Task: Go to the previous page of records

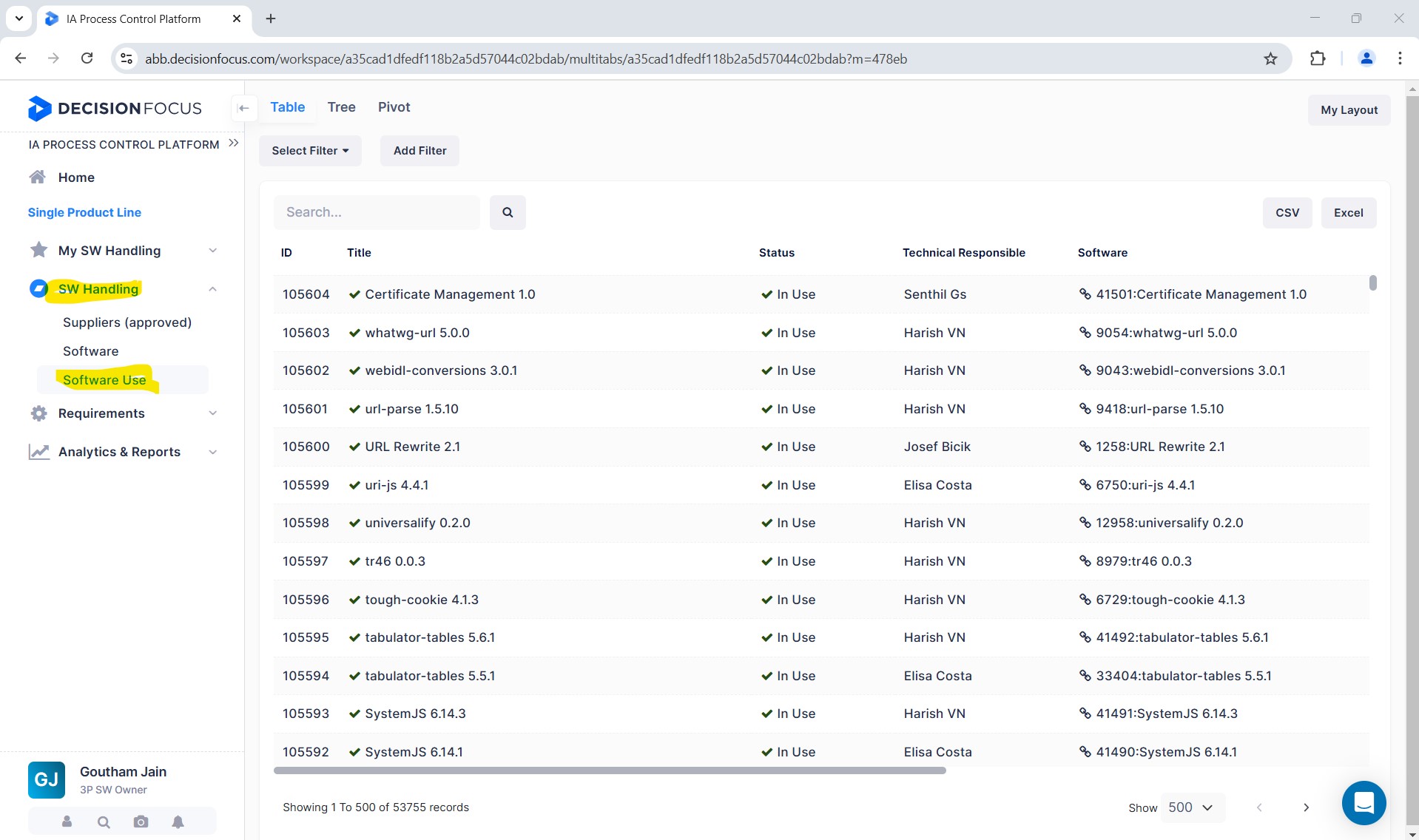Action: pos(1259,807)
